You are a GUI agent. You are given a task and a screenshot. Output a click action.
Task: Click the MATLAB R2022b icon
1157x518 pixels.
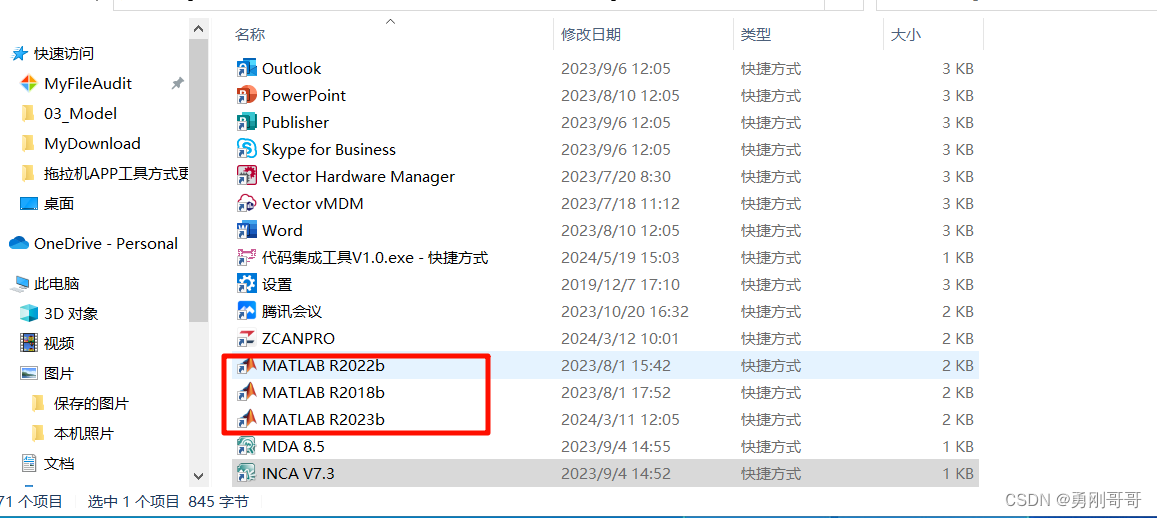(246, 365)
